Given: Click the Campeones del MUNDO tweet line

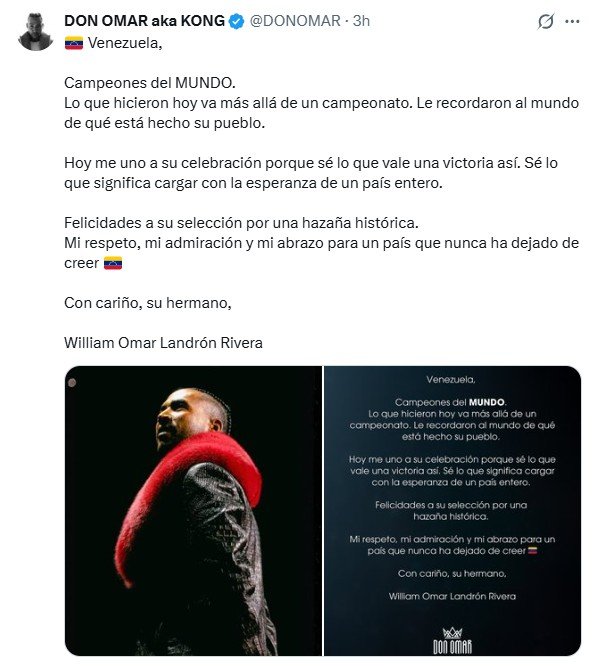Looking at the screenshot, I should pos(149,83).
